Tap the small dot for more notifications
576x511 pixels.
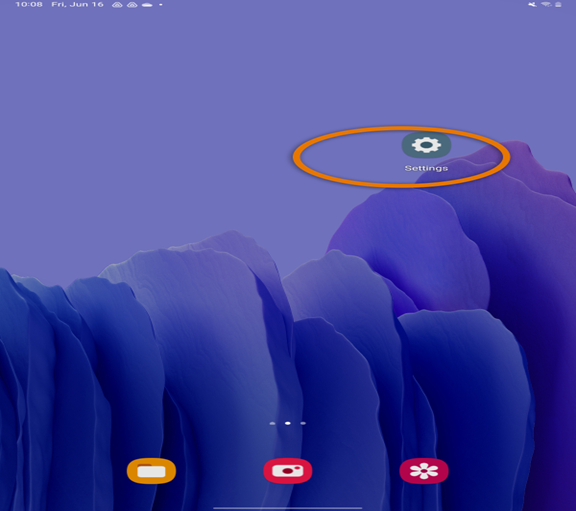161,5
